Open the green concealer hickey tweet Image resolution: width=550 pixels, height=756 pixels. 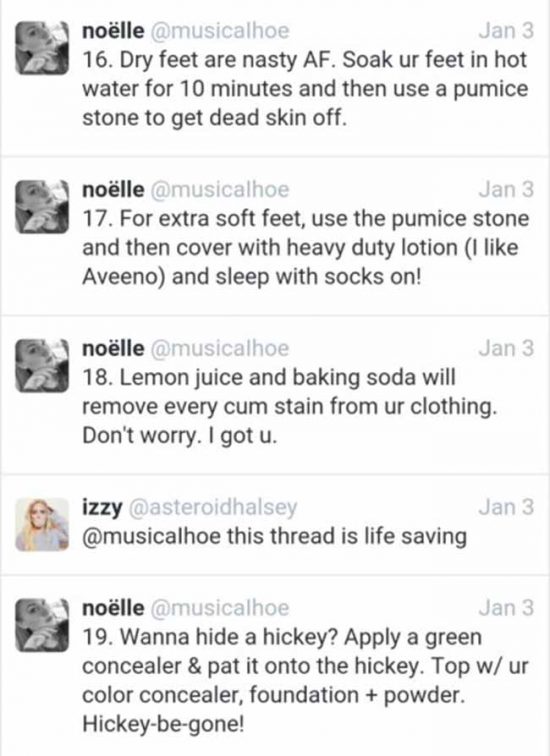pyautogui.click(x=275, y=665)
